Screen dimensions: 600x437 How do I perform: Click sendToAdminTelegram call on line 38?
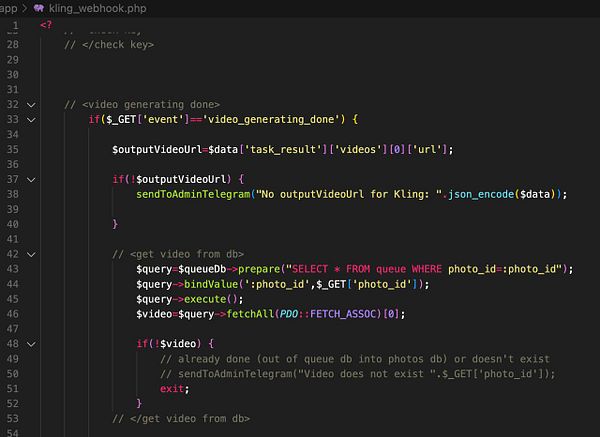point(193,194)
